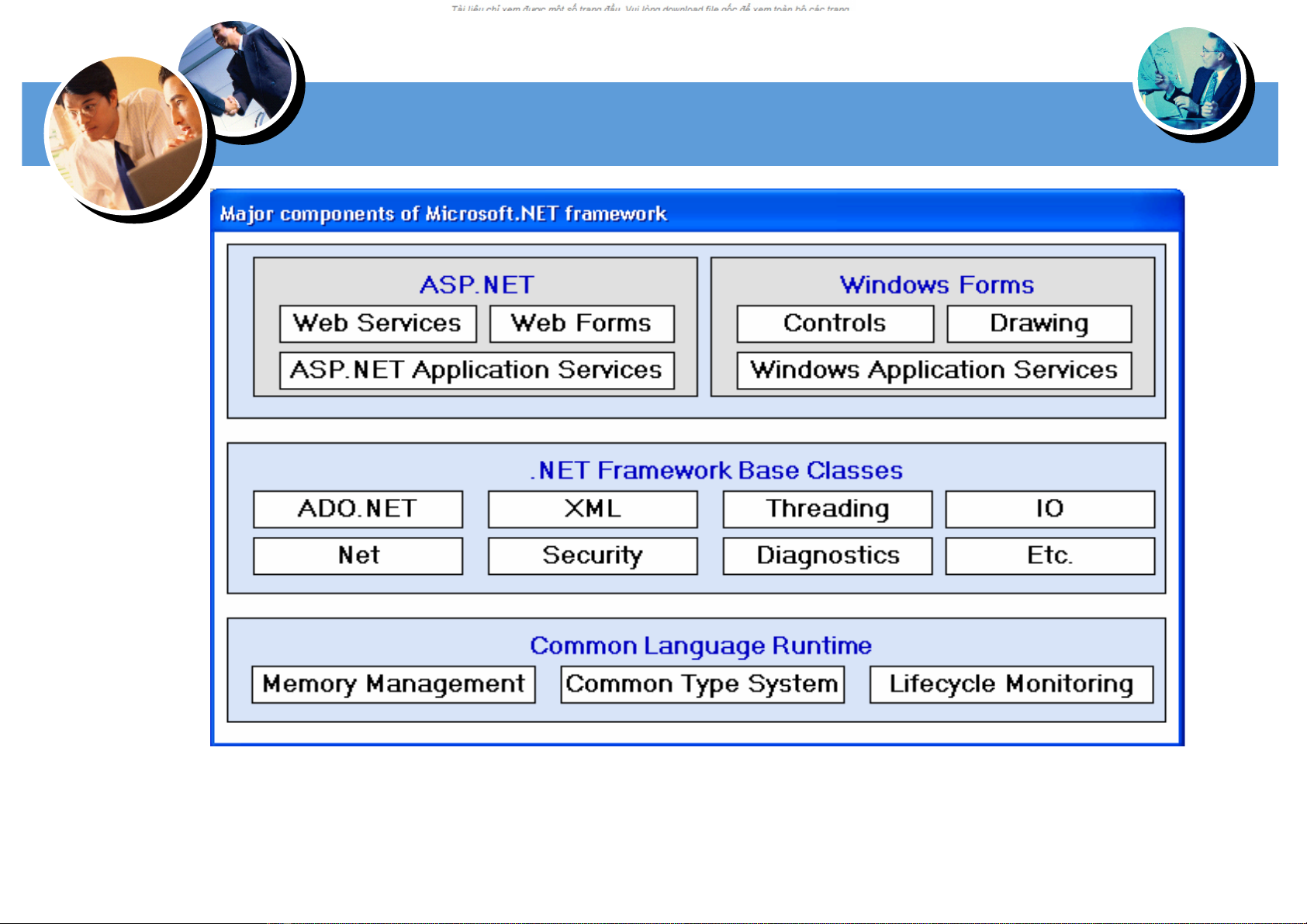Click the XML box
Screen dimensions: 1307x924
(x=593, y=509)
